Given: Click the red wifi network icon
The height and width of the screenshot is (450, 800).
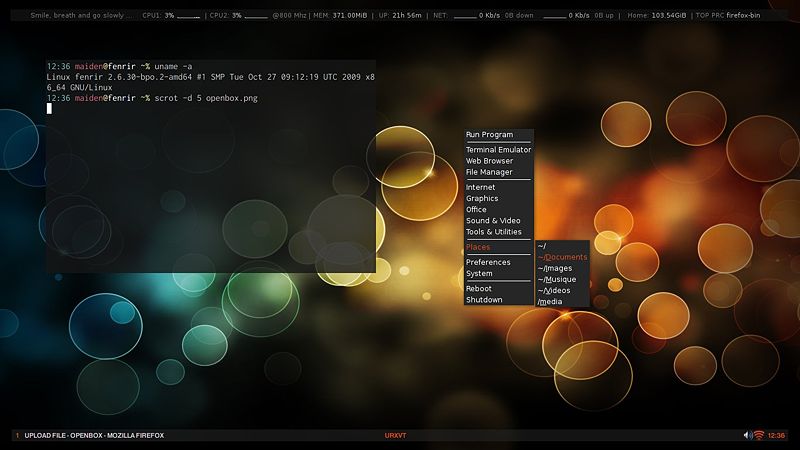Looking at the screenshot, I should point(759,435).
